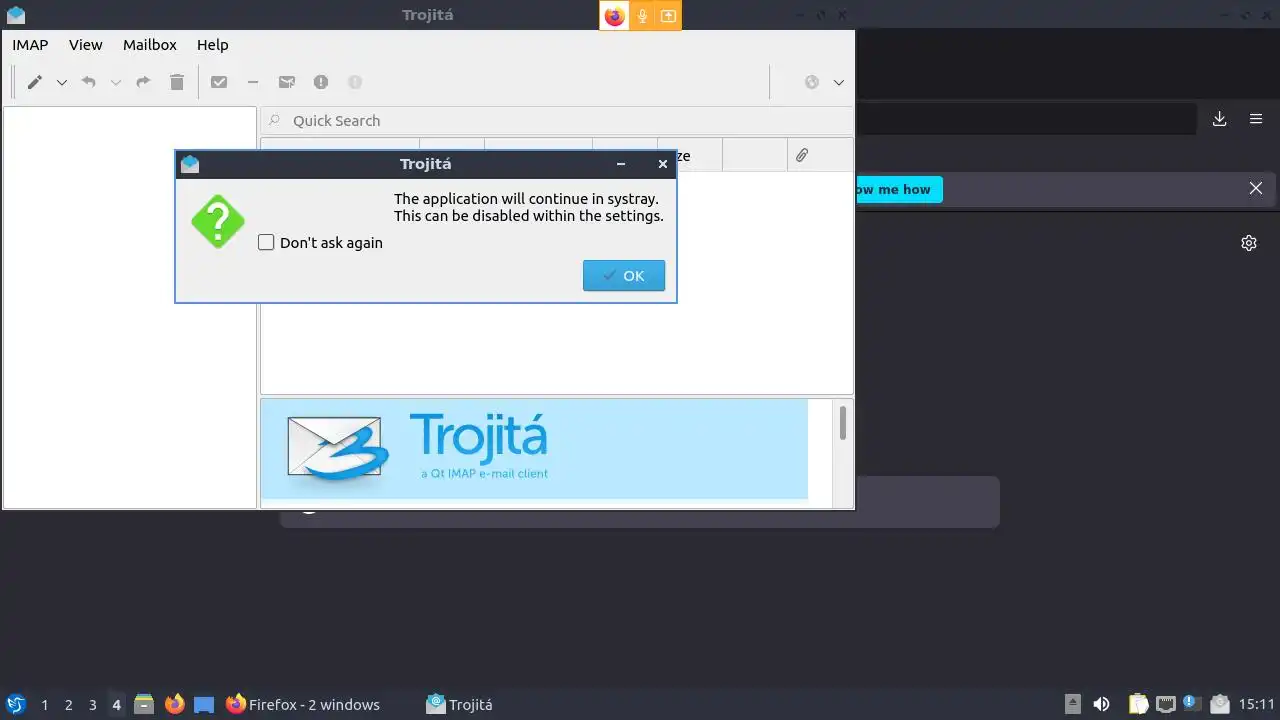Click the dark exclamation mark toolbar icon
Viewport: 1280px width, 720px height.
(321, 82)
